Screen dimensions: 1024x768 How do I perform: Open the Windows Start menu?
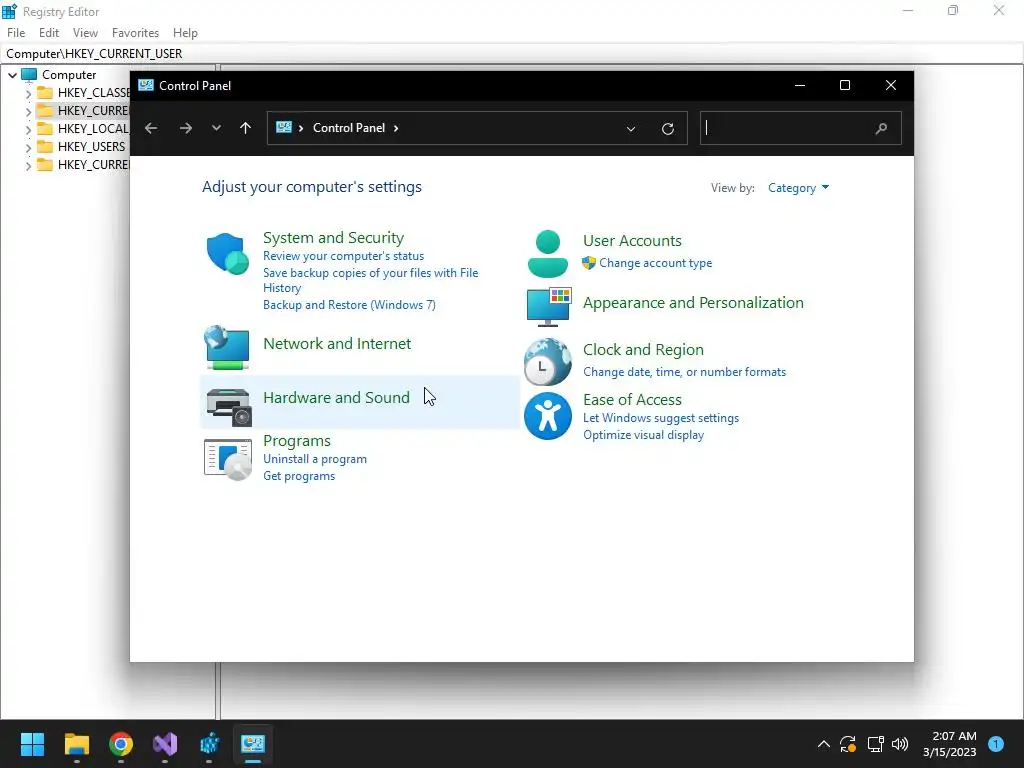(x=32, y=744)
